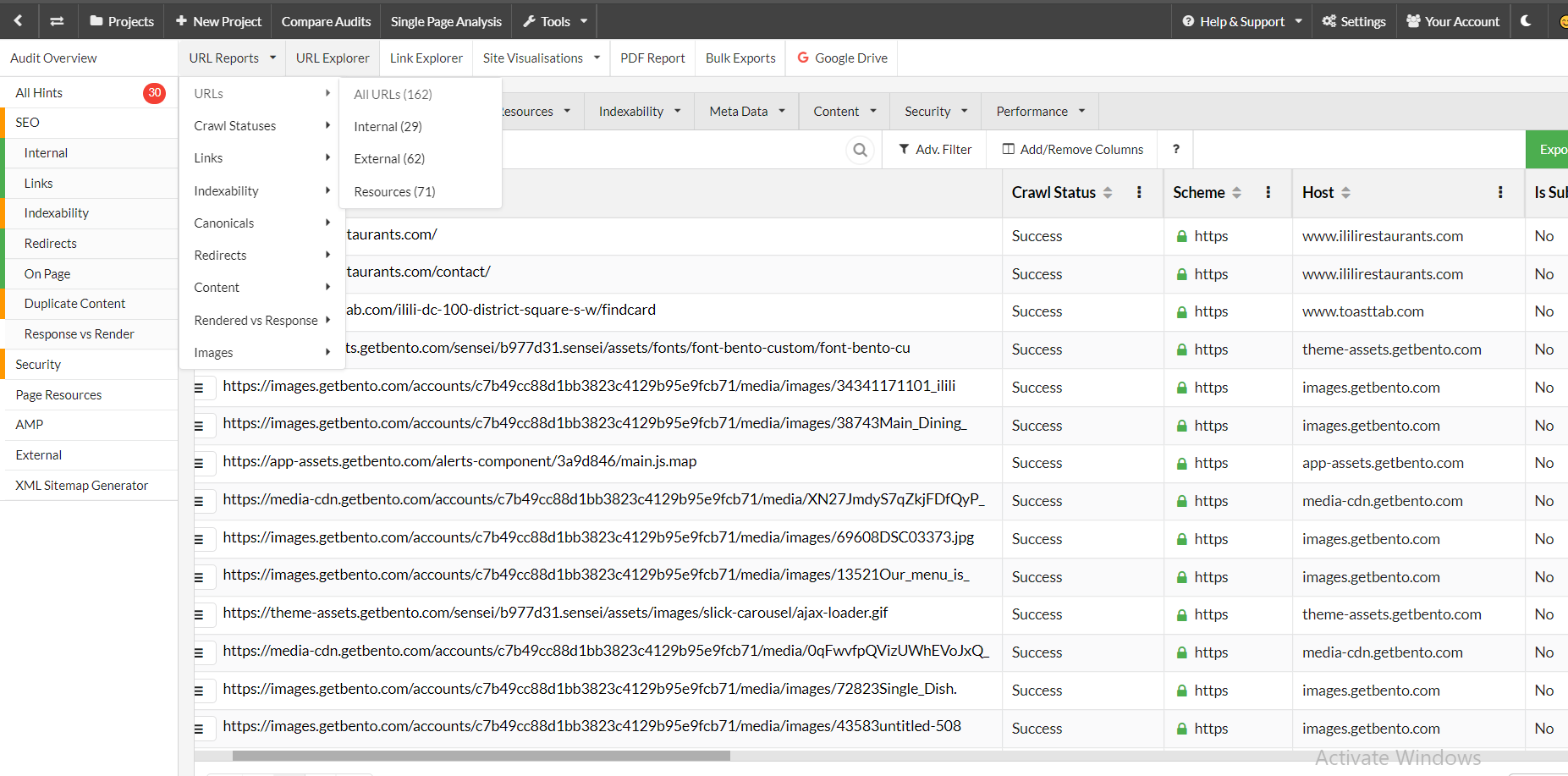Expand Canonicals submenu
Viewport: 1568px width, 776px height.
(x=262, y=223)
